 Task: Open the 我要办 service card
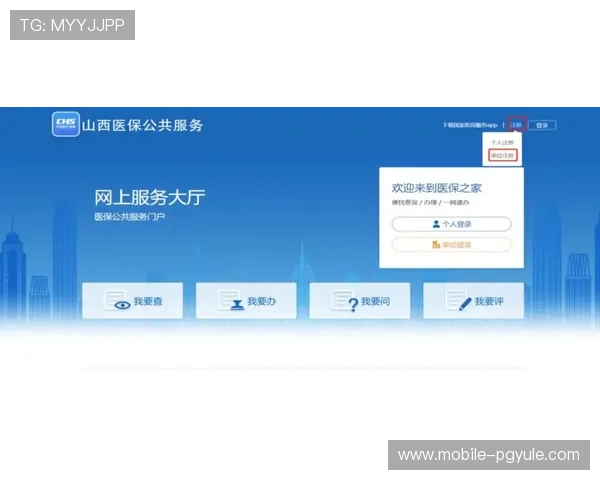(246, 300)
